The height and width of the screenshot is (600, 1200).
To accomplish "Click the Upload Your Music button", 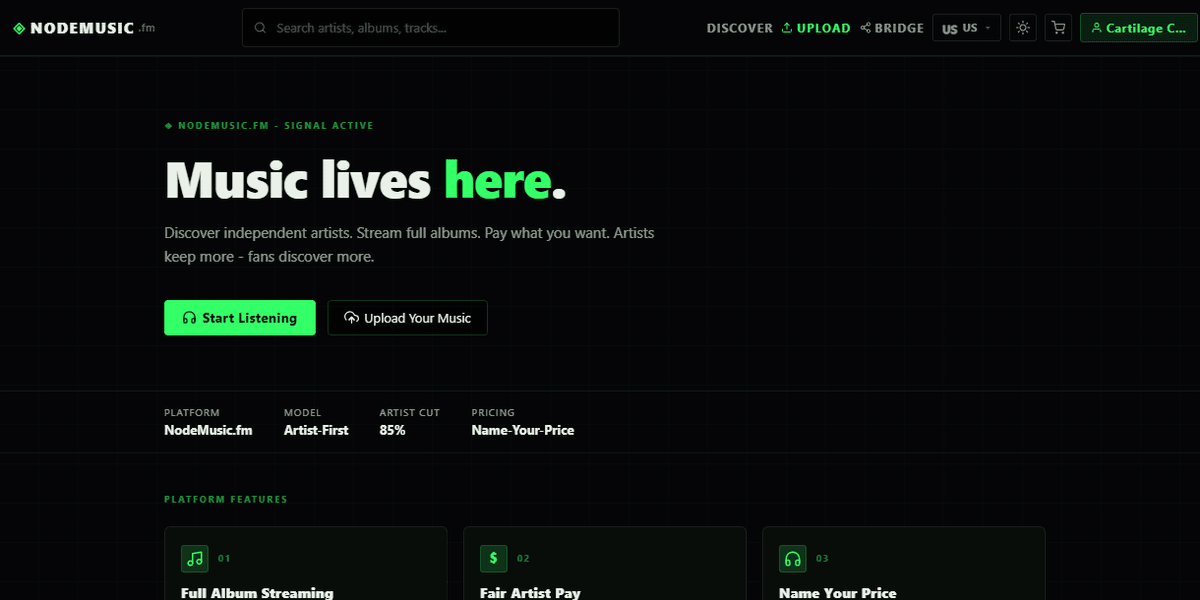I will 407,318.
